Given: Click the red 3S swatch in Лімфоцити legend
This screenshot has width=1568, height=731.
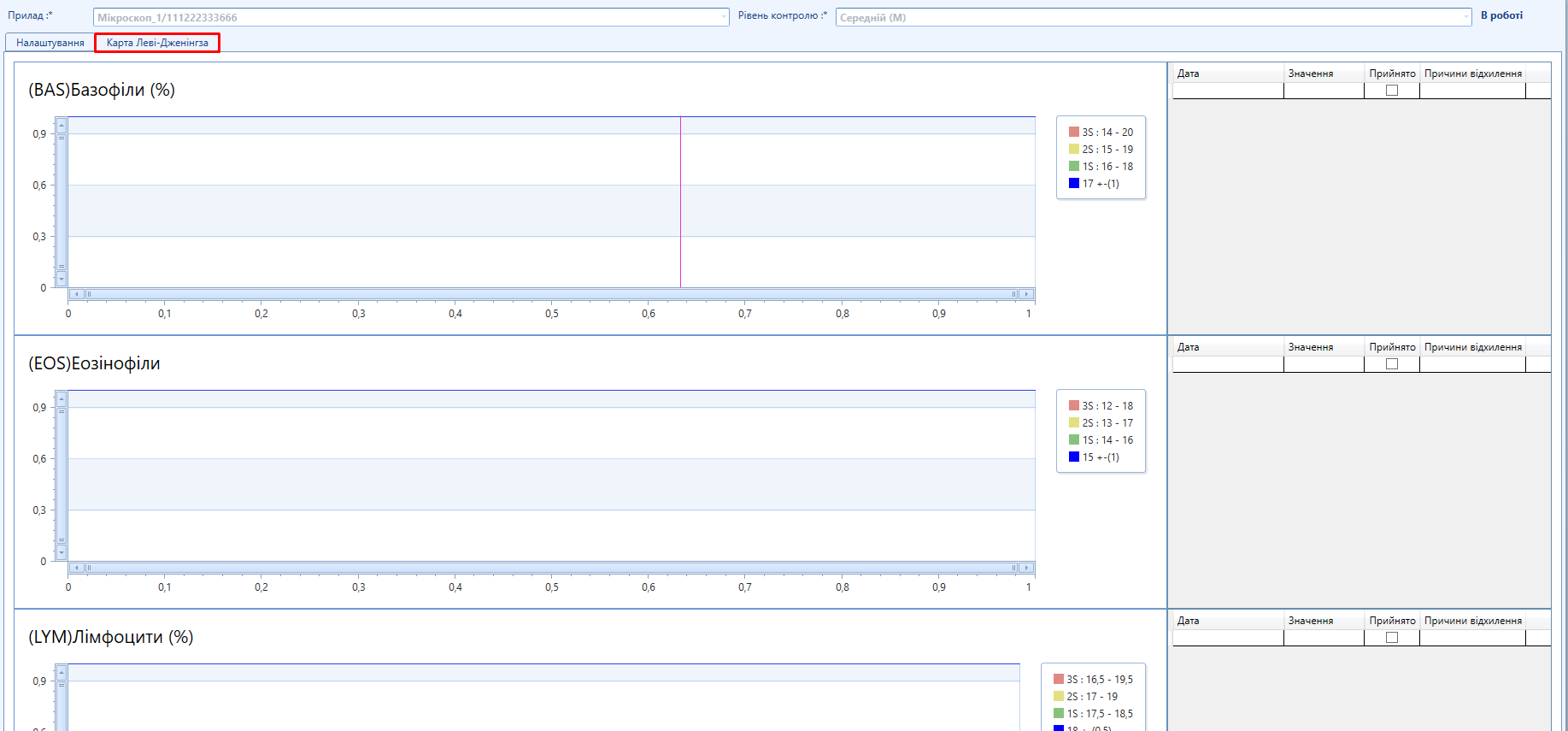Looking at the screenshot, I should point(1059,679).
